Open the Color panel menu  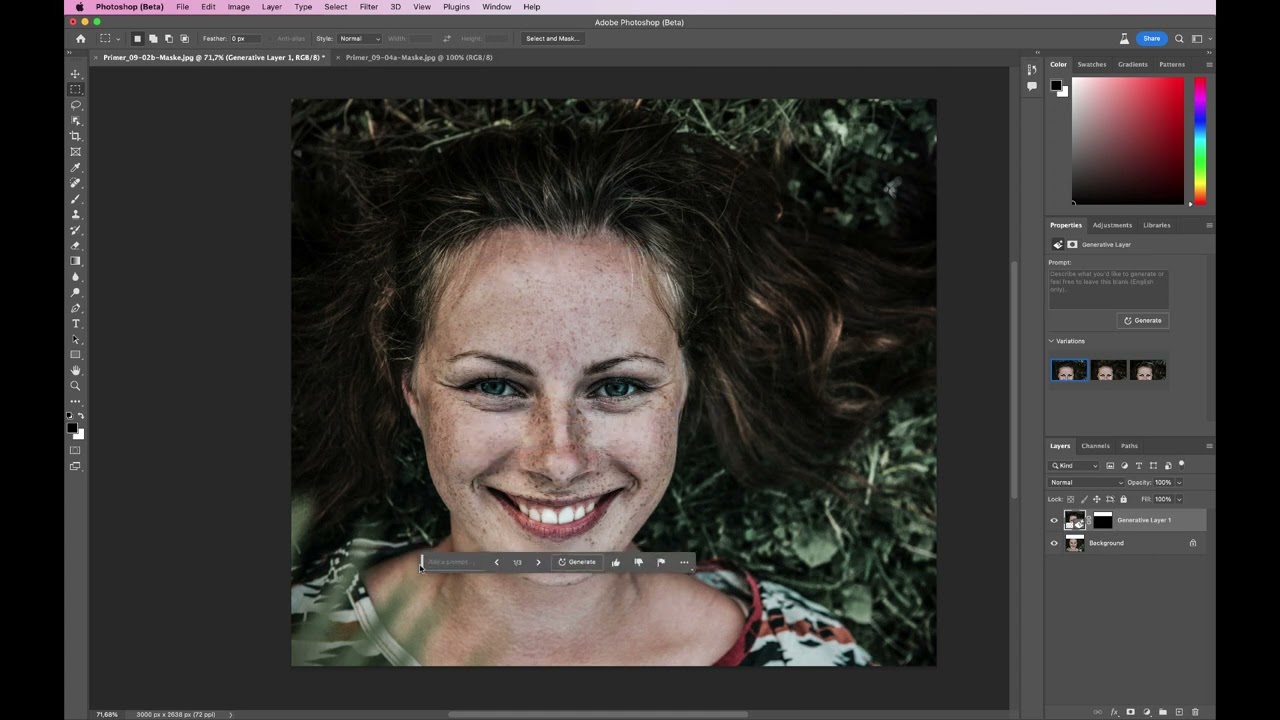[x=1208, y=64]
